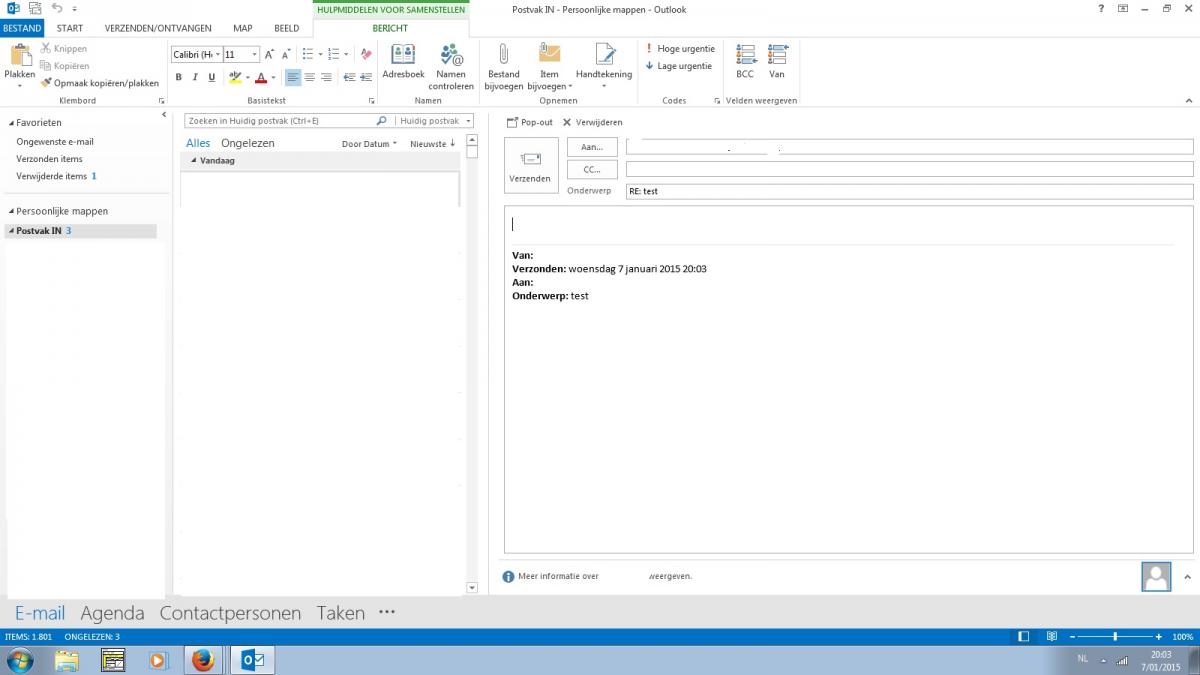Decrease font size with the shrink icon

tap(286, 54)
